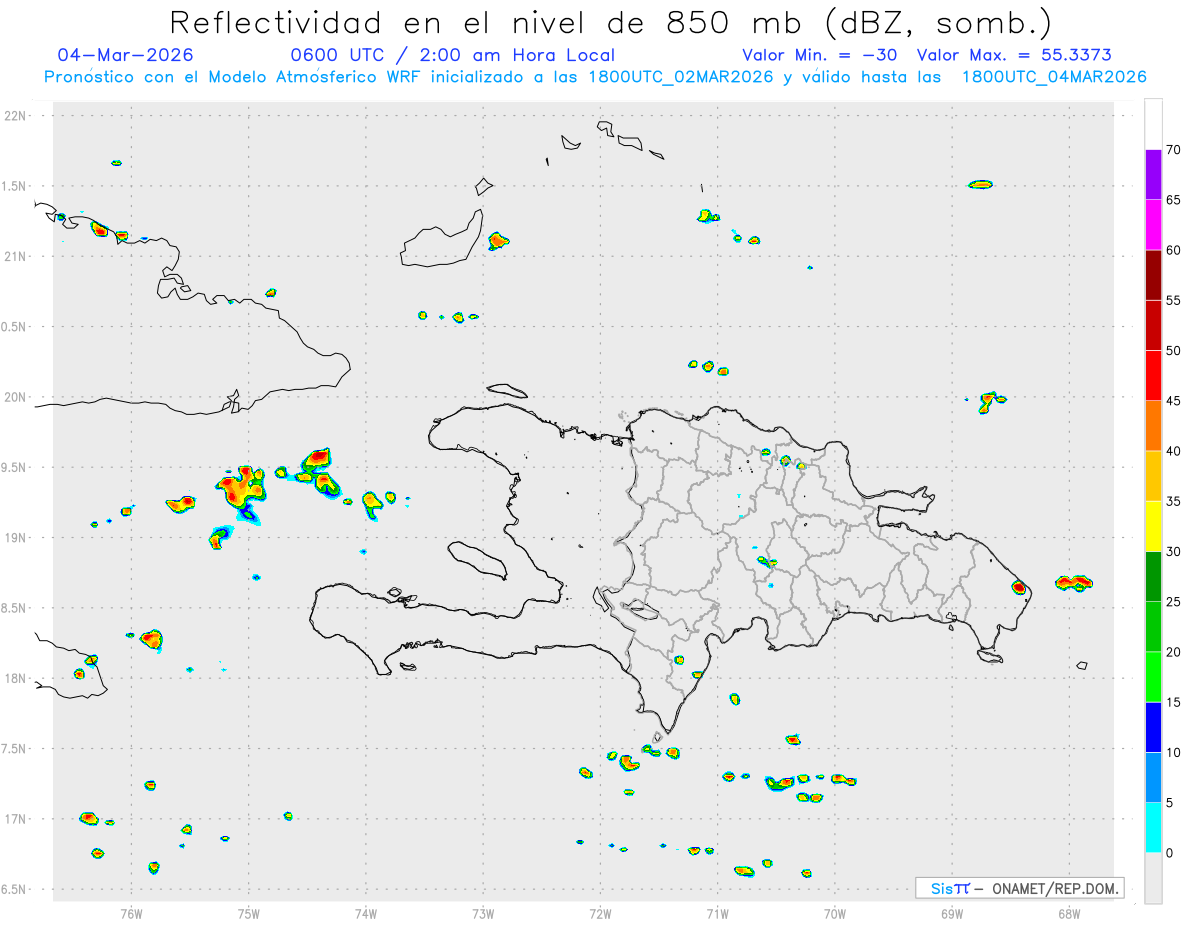The image size is (1200, 927).
Task: Click the longitude axis label '74W'
Action: (x=366, y=912)
